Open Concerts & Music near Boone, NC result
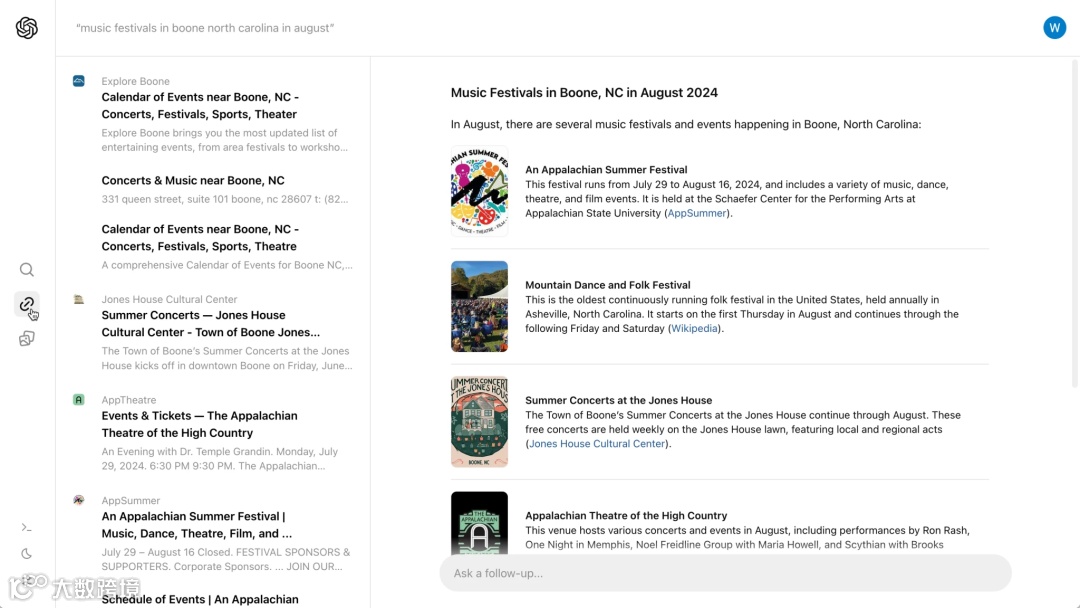The height and width of the screenshot is (608, 1080). click(x=193, y=180)
